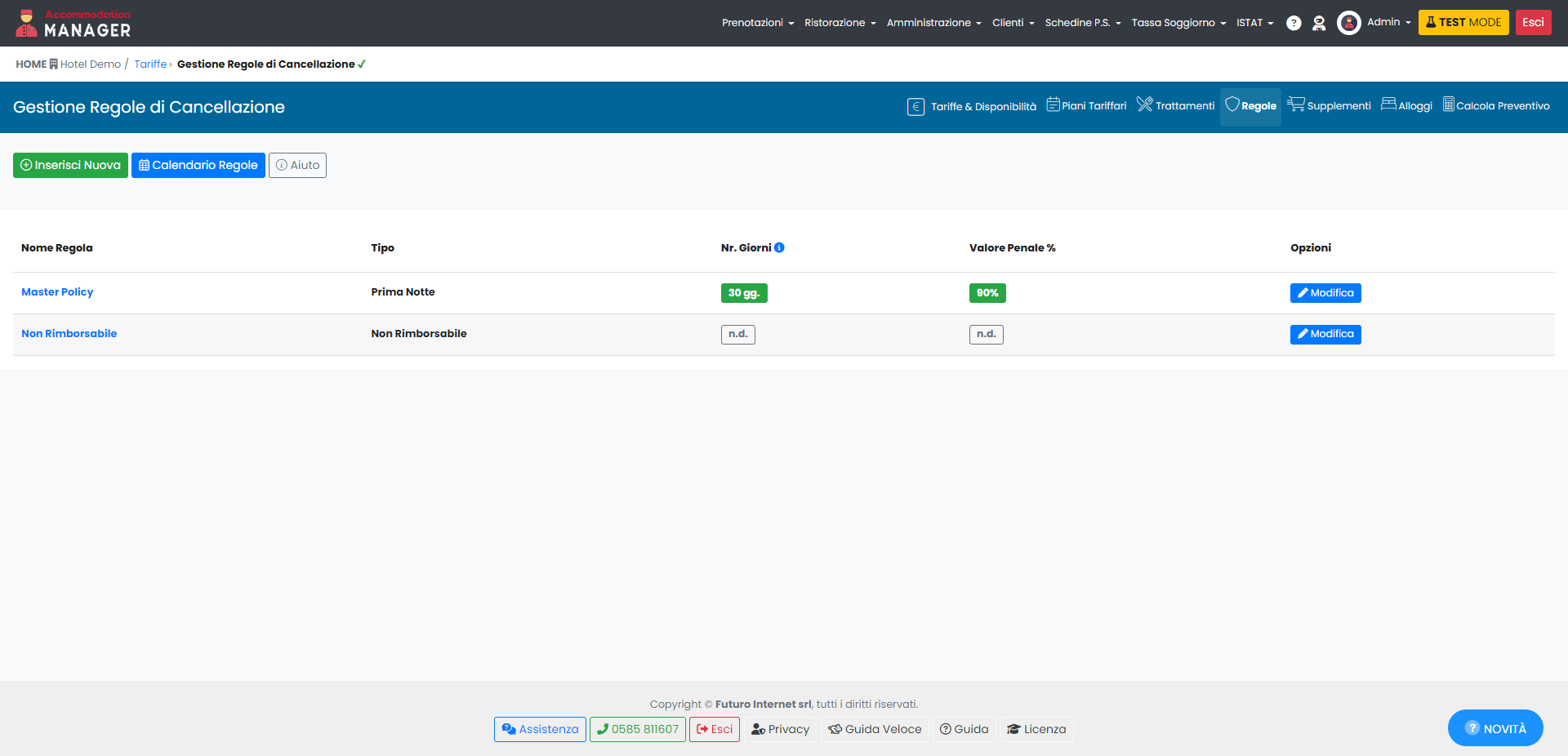Open Calcola Preventivo calculator
This screenshot has width=1568, height=756.
pos(1496,106)
